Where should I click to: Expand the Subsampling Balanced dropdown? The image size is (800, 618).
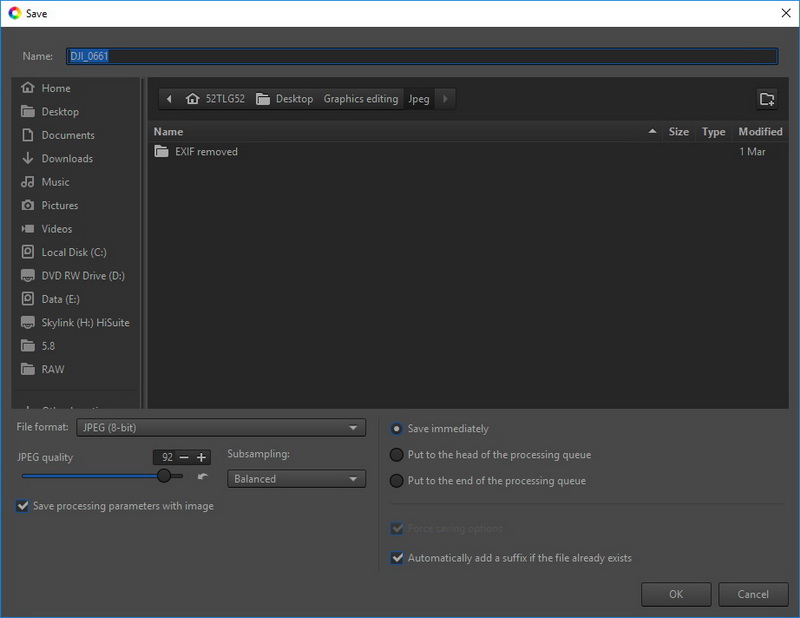[x=296, y=479]
